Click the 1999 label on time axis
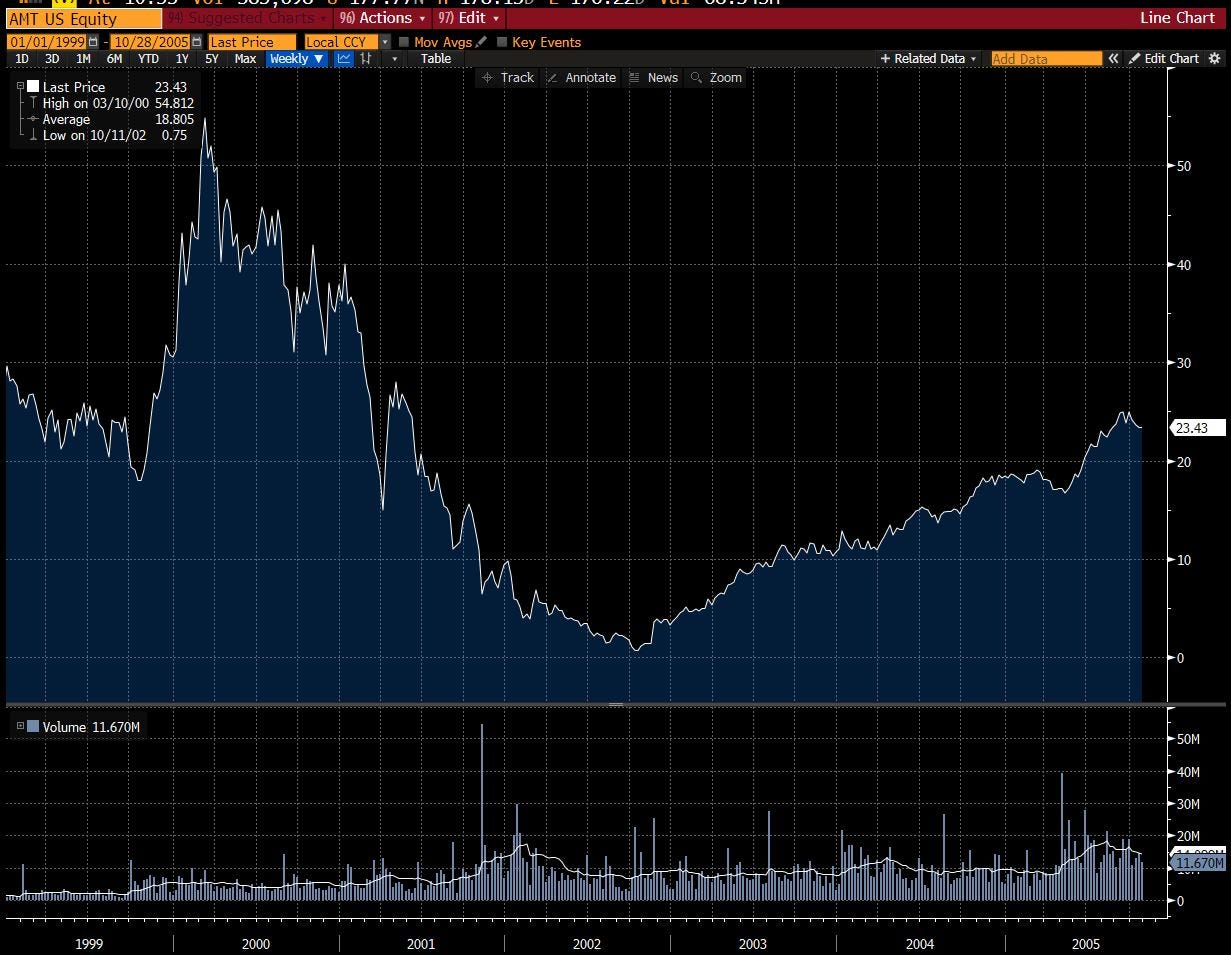1231x955 pixels. 89,944
